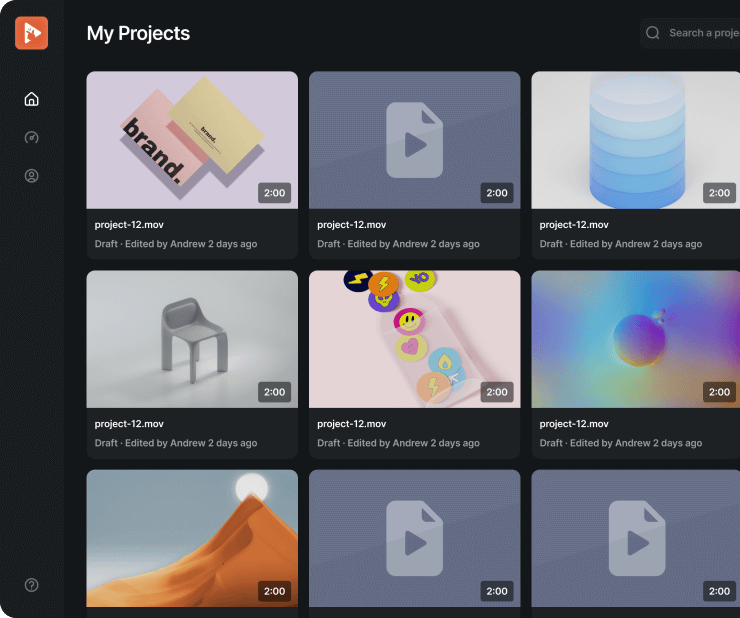Click the Draft status text under gradient sphere
This screenshot has height=618, width=740.
coord(552,443)
